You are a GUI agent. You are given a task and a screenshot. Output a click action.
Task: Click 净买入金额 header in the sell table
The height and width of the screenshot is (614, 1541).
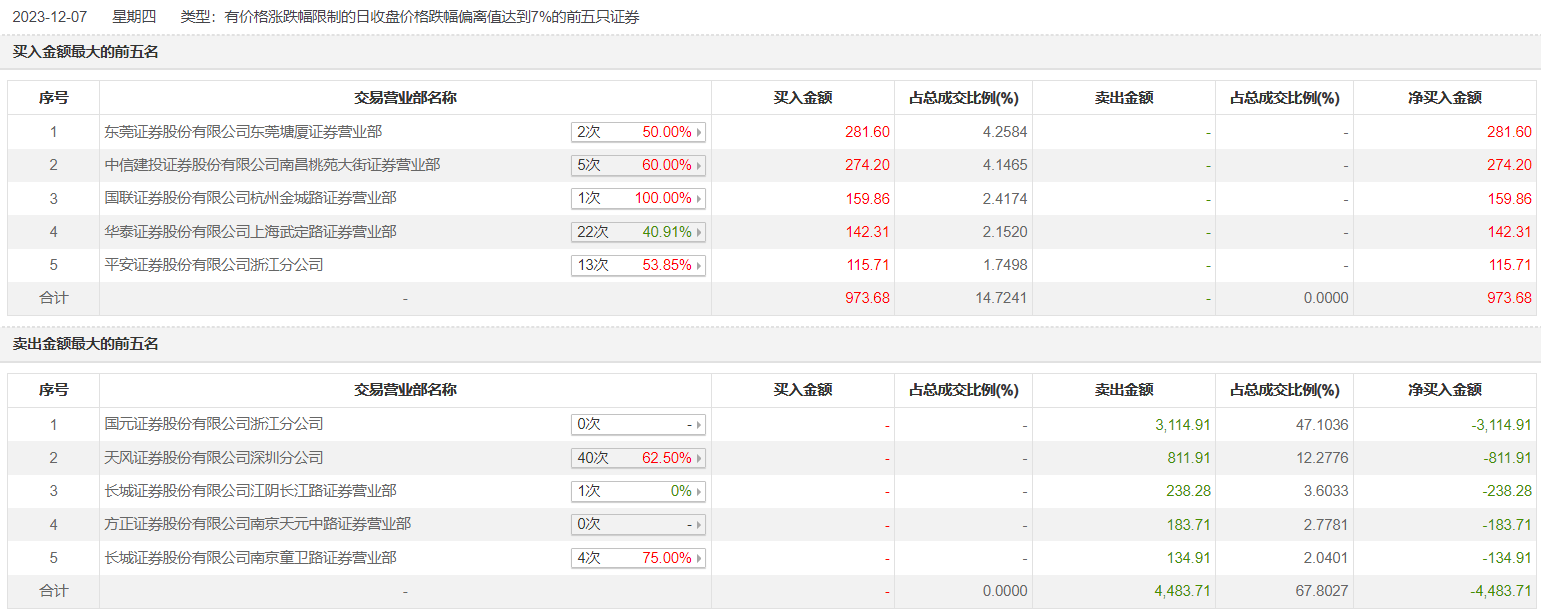pos(1445,390)
